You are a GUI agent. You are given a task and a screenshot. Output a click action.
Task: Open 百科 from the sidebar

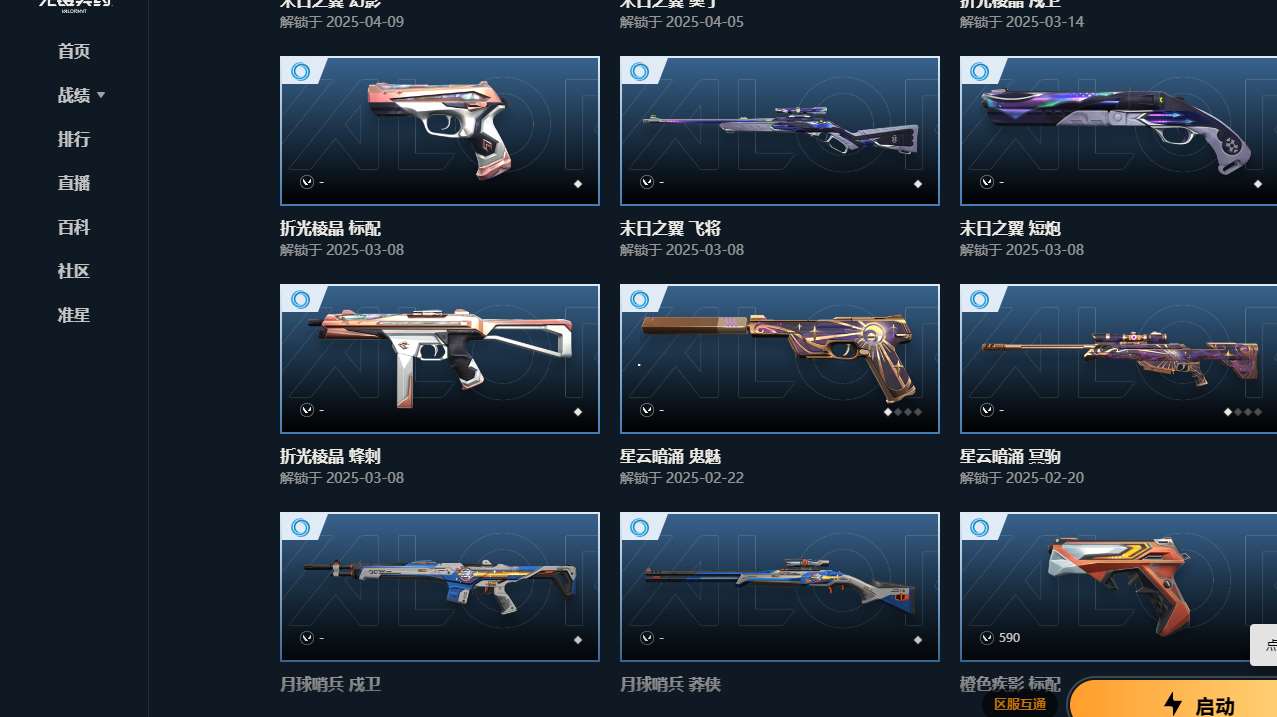(x=74, y=227)
